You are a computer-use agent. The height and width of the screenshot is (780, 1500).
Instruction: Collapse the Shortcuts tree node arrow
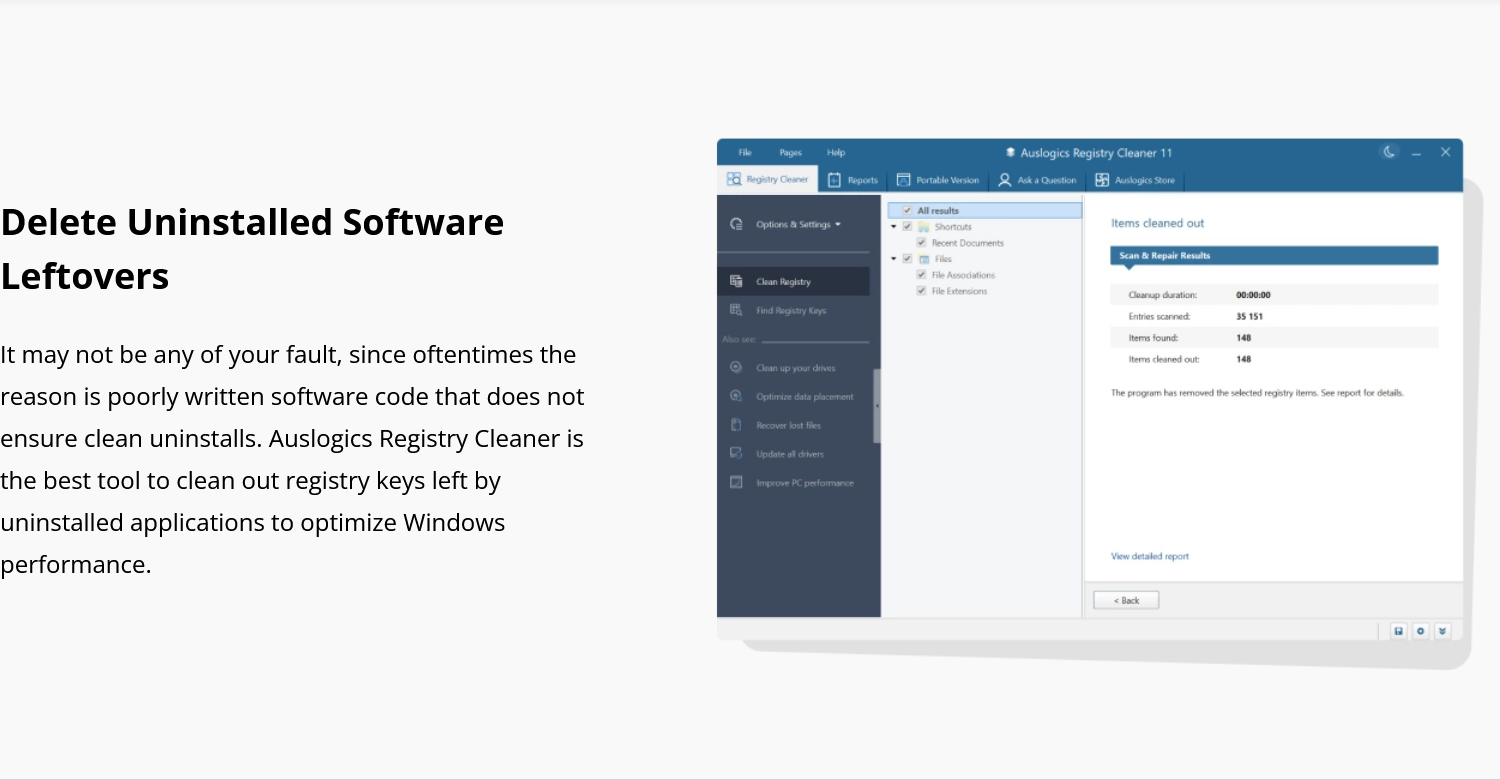point(894,227)
